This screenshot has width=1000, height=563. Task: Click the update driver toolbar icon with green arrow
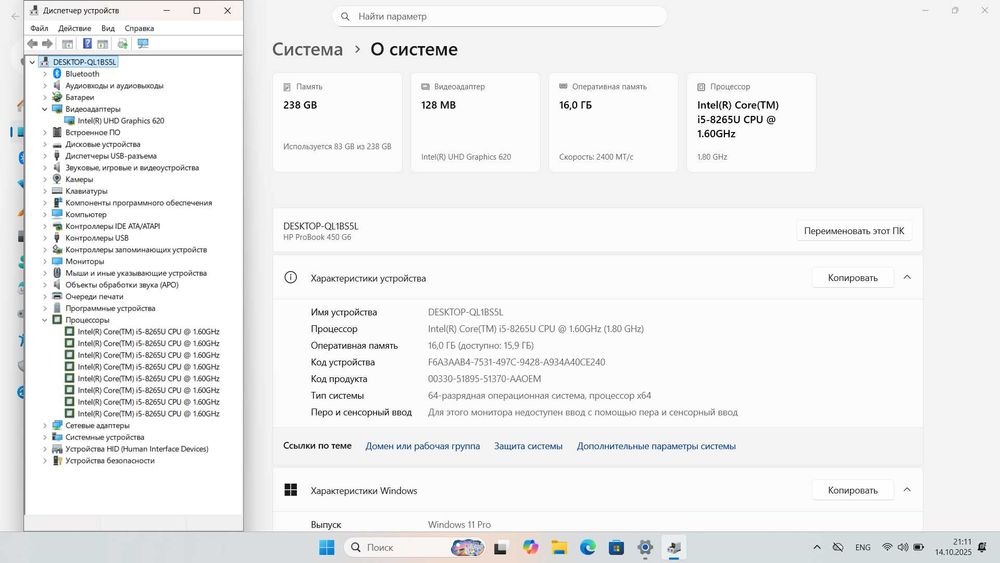click(x=122, y=43)
